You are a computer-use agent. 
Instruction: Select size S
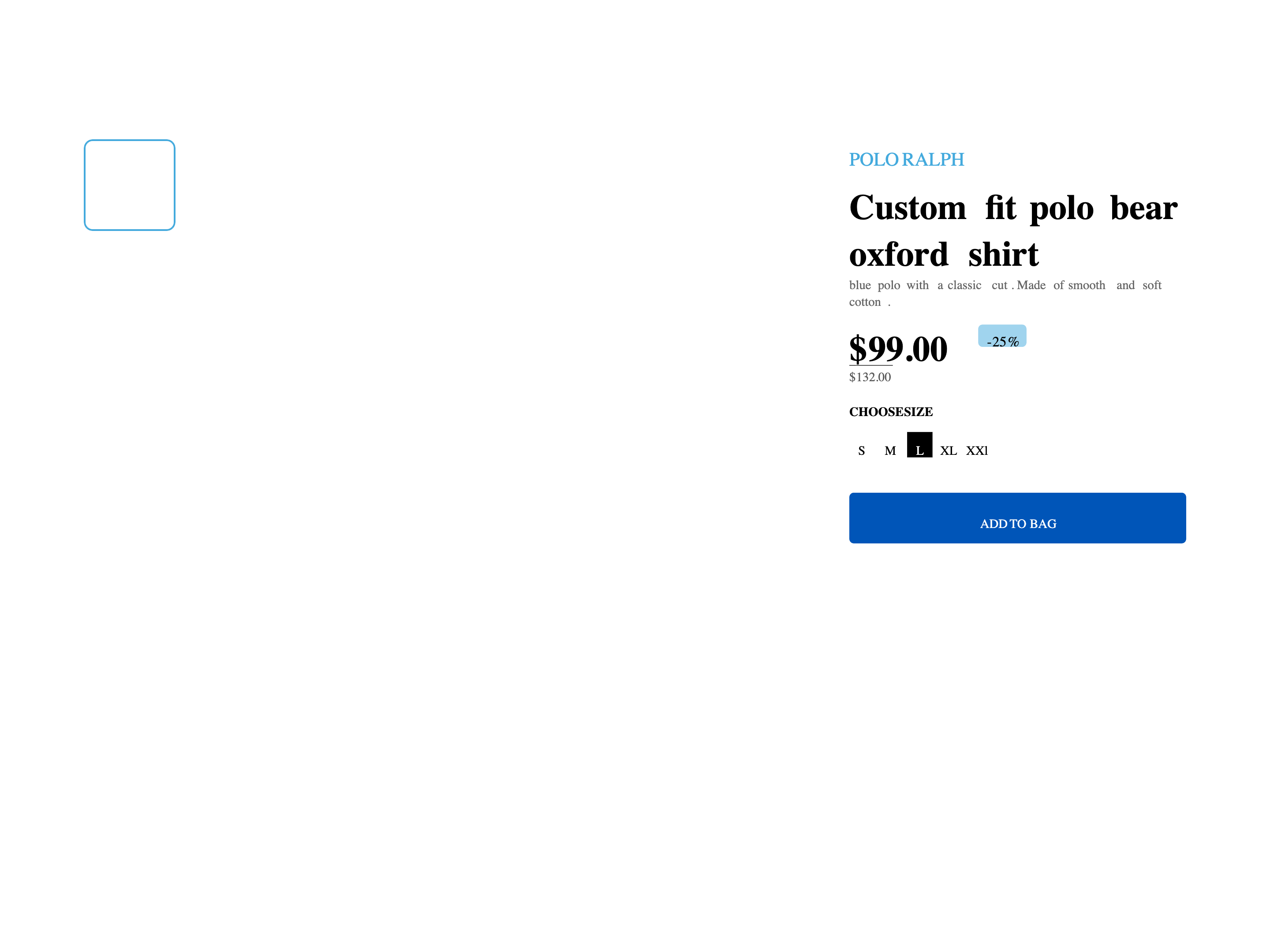tap(861, 450)
